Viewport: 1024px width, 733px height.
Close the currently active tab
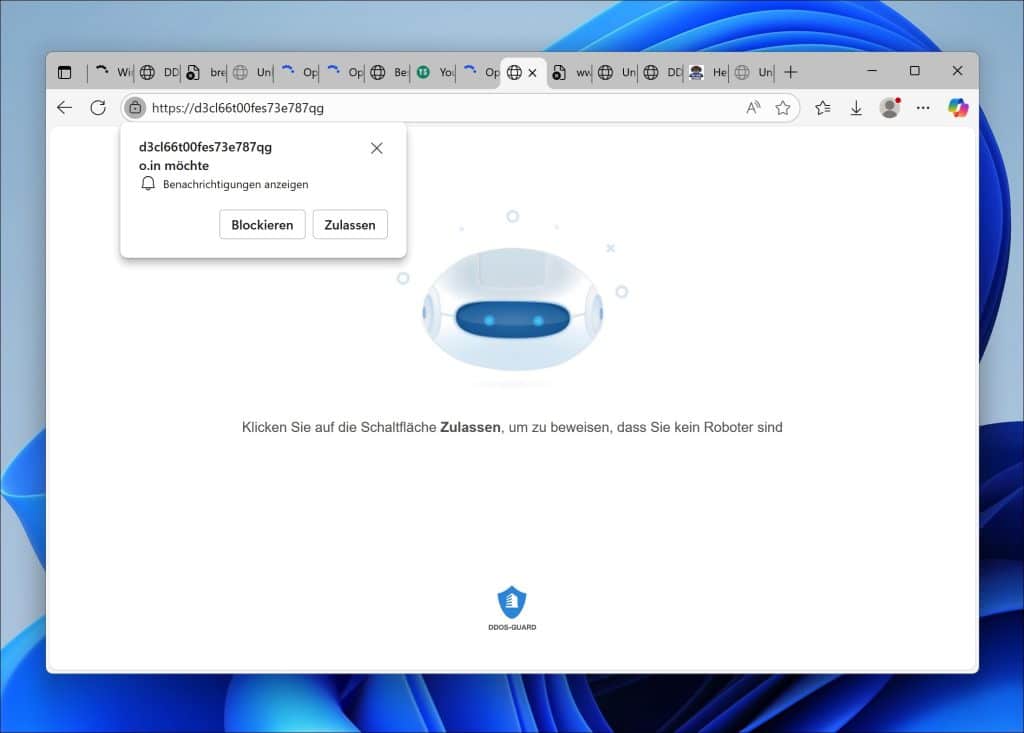(532, 72)
